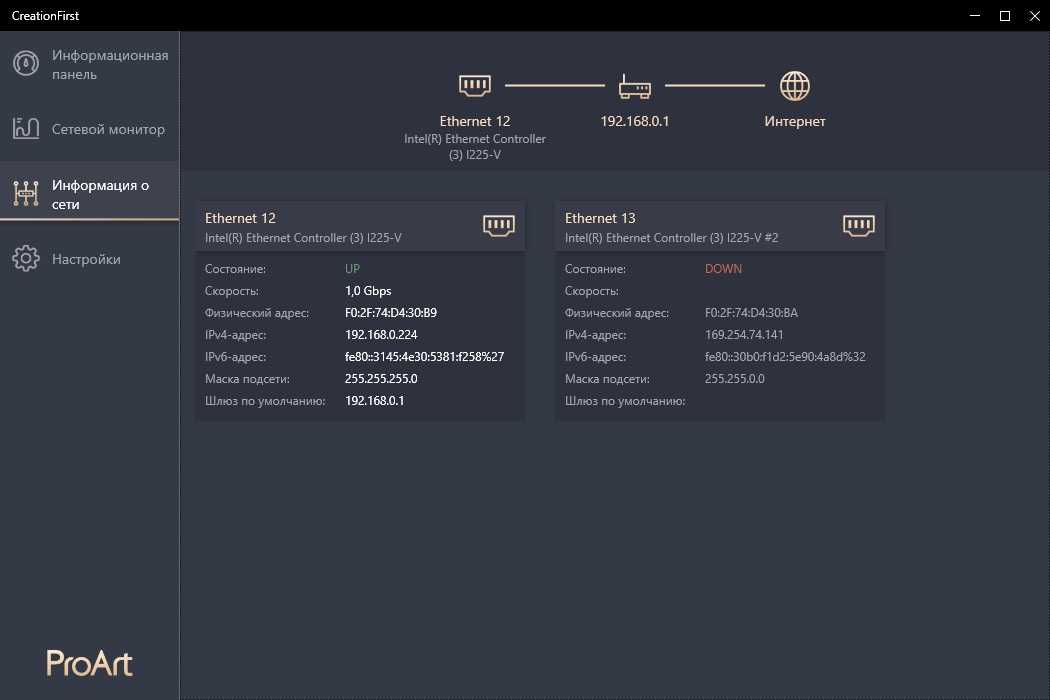Click Ethernet 12 IPv4 address 192.168.0.224
Screen dimensions: 1050x700
point(381,335)
